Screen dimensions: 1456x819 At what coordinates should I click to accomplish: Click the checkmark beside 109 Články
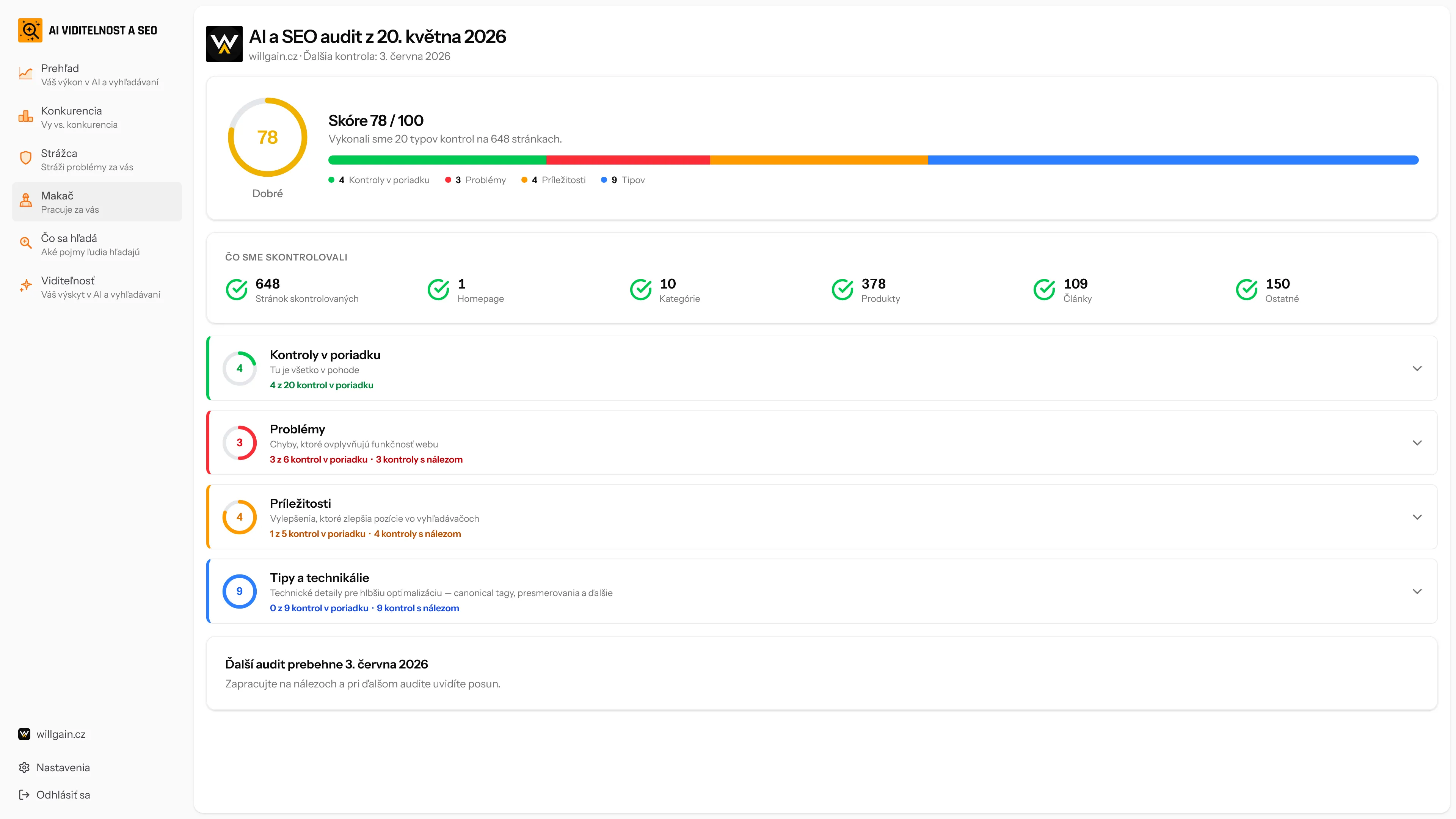pos(1045,289)
